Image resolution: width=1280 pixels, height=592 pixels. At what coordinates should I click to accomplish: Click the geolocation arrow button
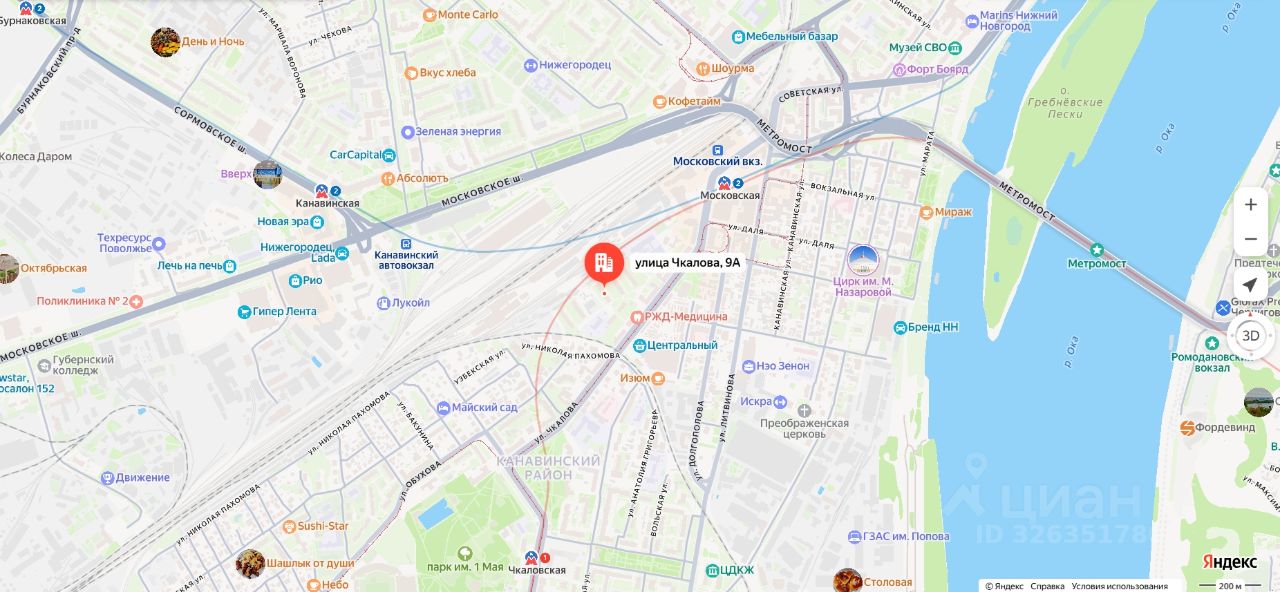[x=1250, y=286]
